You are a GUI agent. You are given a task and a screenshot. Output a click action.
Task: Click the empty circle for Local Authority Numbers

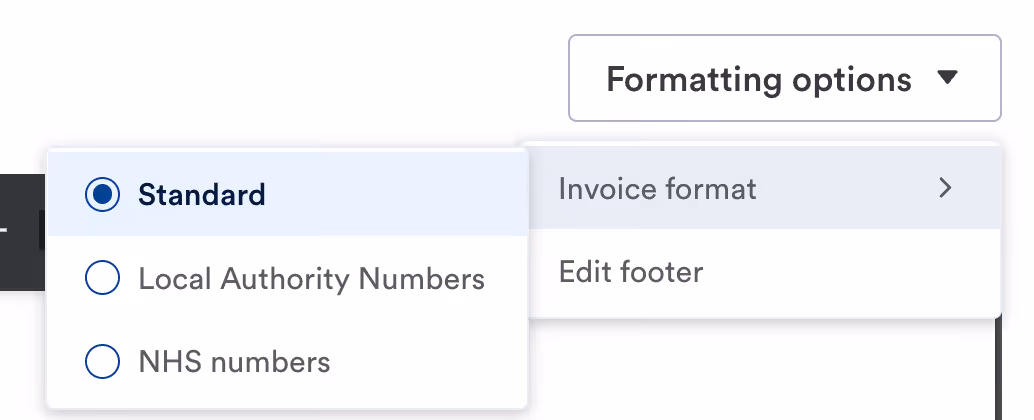coord(103,278)
